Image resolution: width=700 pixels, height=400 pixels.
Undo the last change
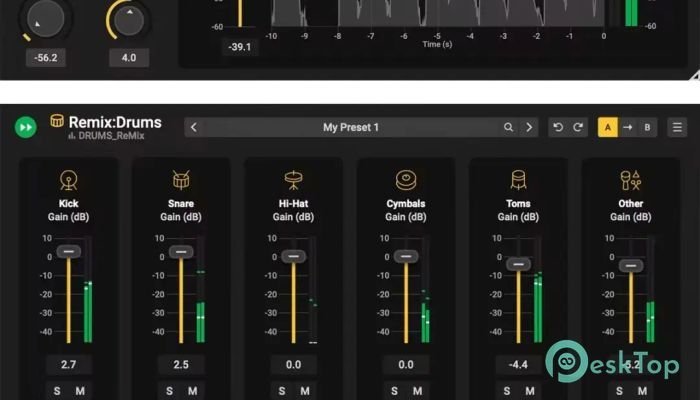coord(558,127)
